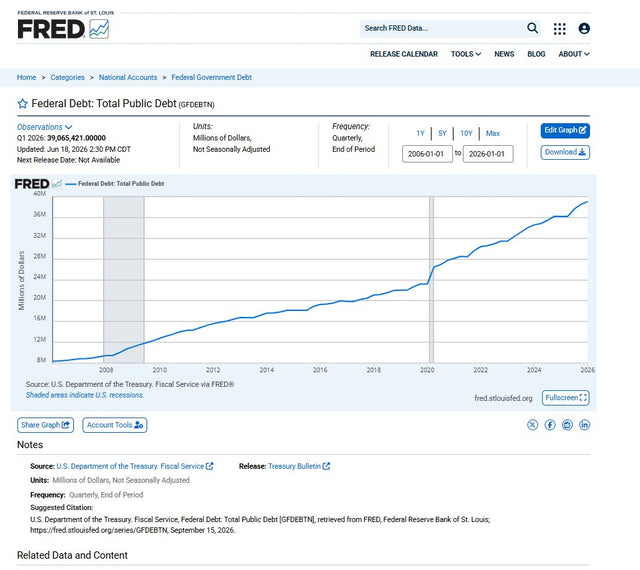The width and height of the screenshot is (640, 570).
Task: Expand the Observations dropdown
Action: [x=44, y=127]
